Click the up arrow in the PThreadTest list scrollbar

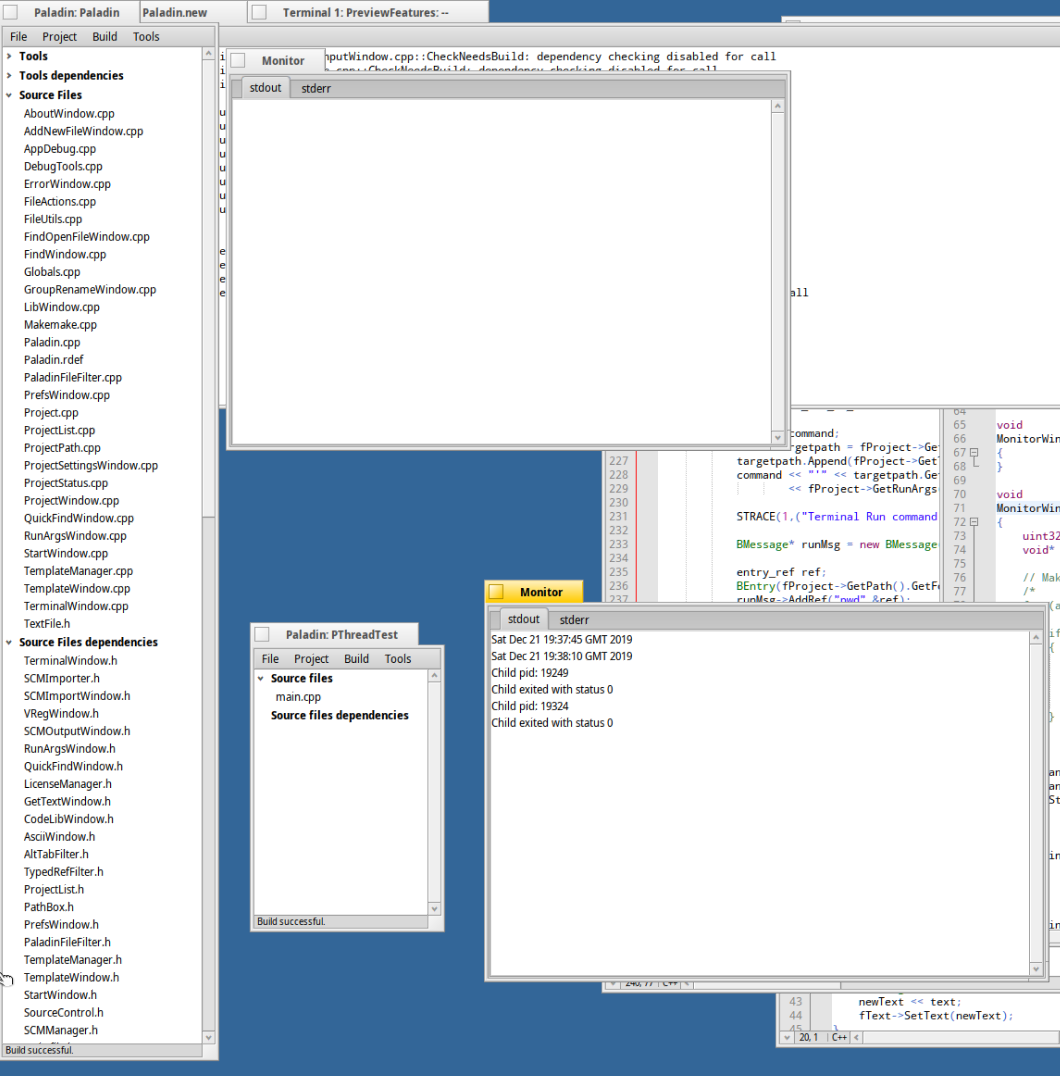pos(434,676)
